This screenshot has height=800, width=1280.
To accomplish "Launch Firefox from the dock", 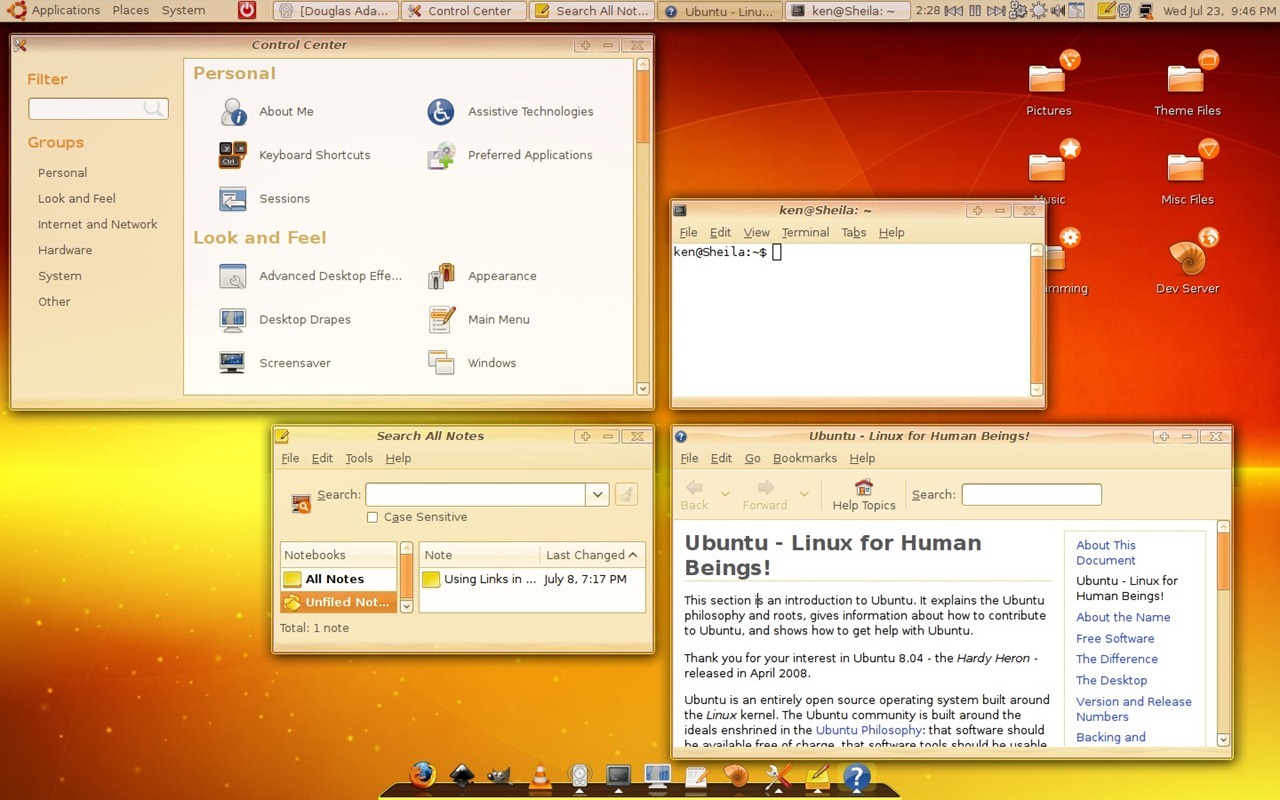I will pos(423,776).
